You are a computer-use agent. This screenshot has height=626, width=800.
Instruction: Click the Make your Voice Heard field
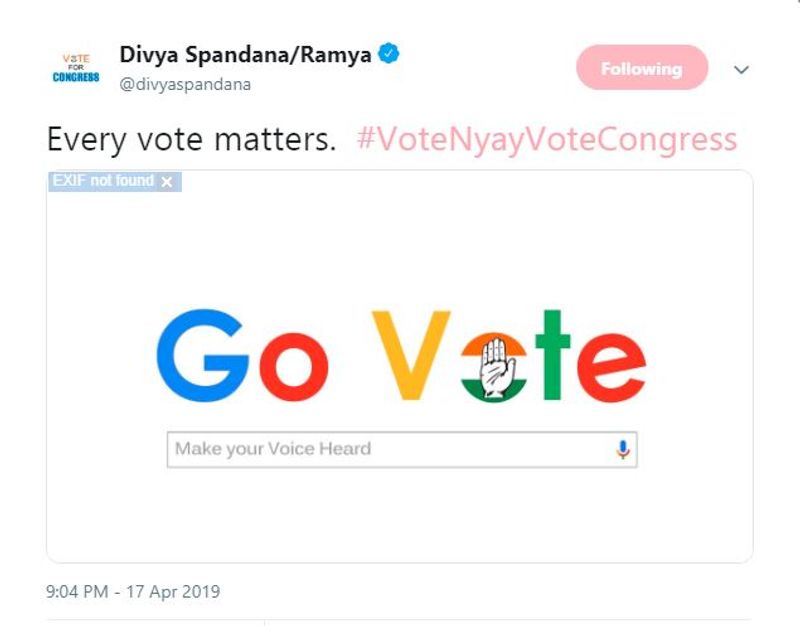[x=390, y=449]
